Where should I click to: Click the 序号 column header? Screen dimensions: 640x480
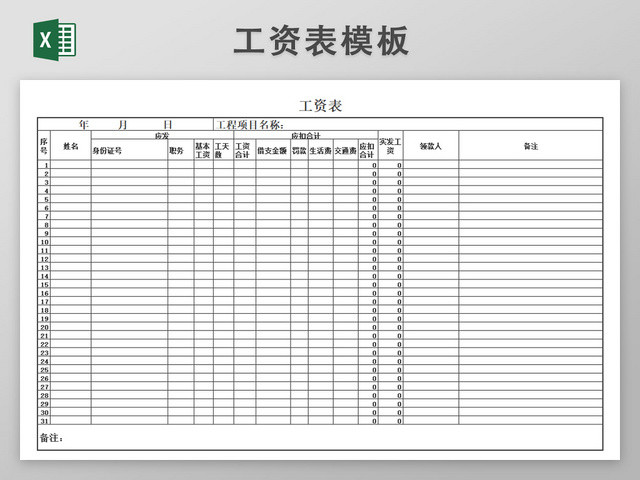(x=44, y=146)
